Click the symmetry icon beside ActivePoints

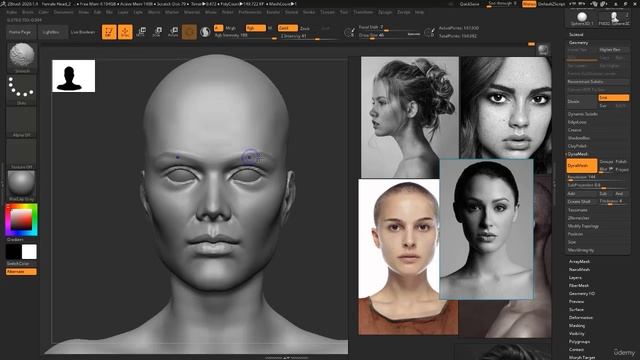pos(429,32)
